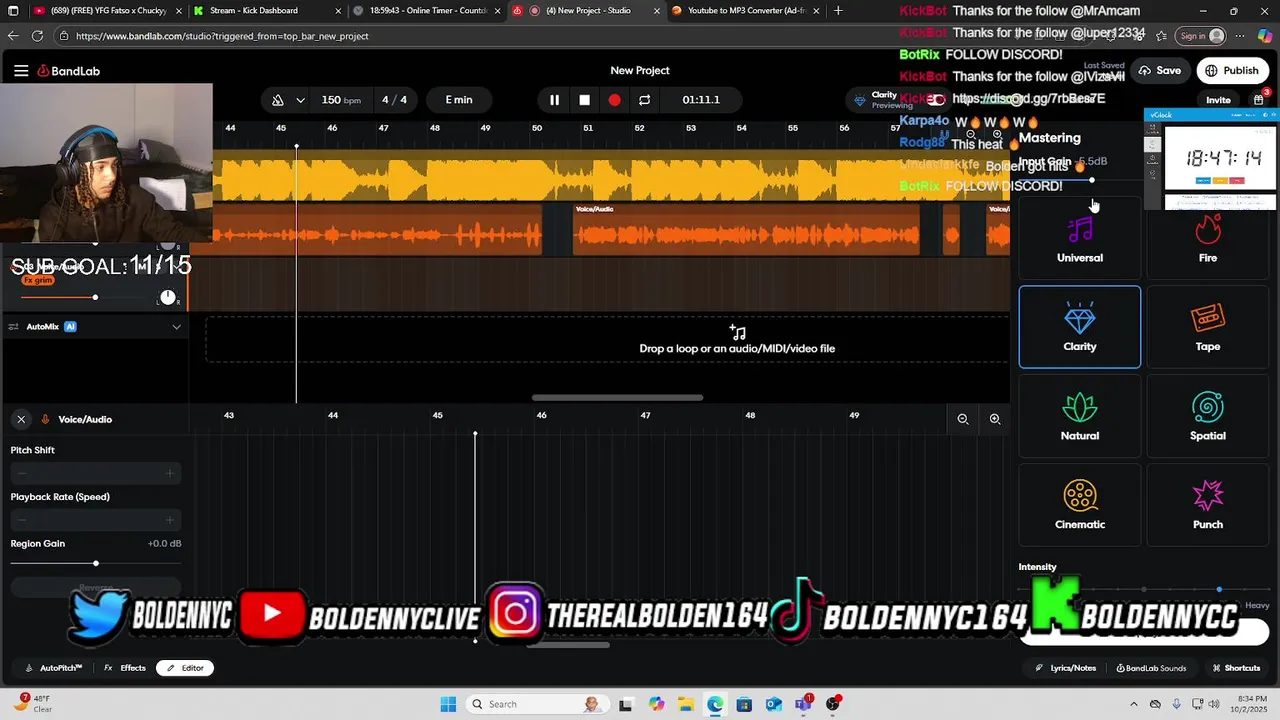Adjust the mastering Intensity slider
This screenshot has height=720, width=1280.
[1219, 589]
